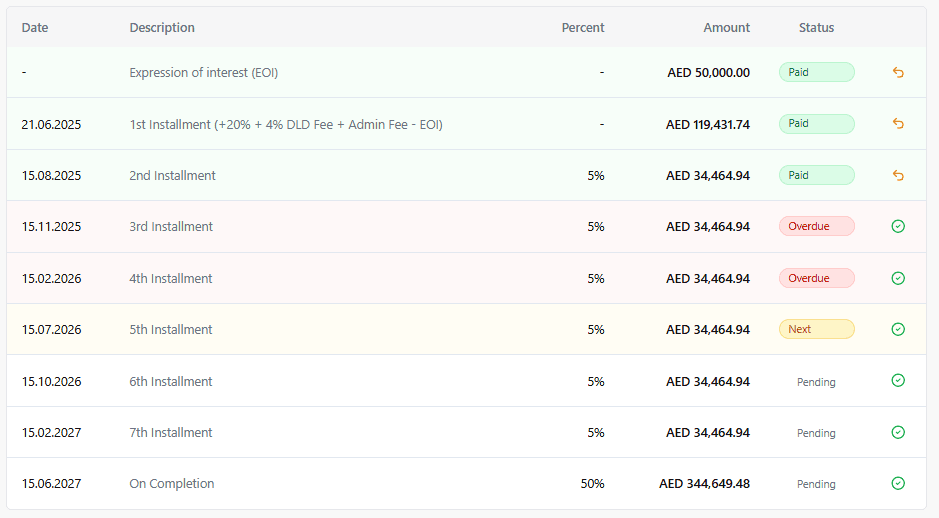939x518 pixels.
Task: Click 5% in the 3rd Installment row
Action: coord(596,226)
